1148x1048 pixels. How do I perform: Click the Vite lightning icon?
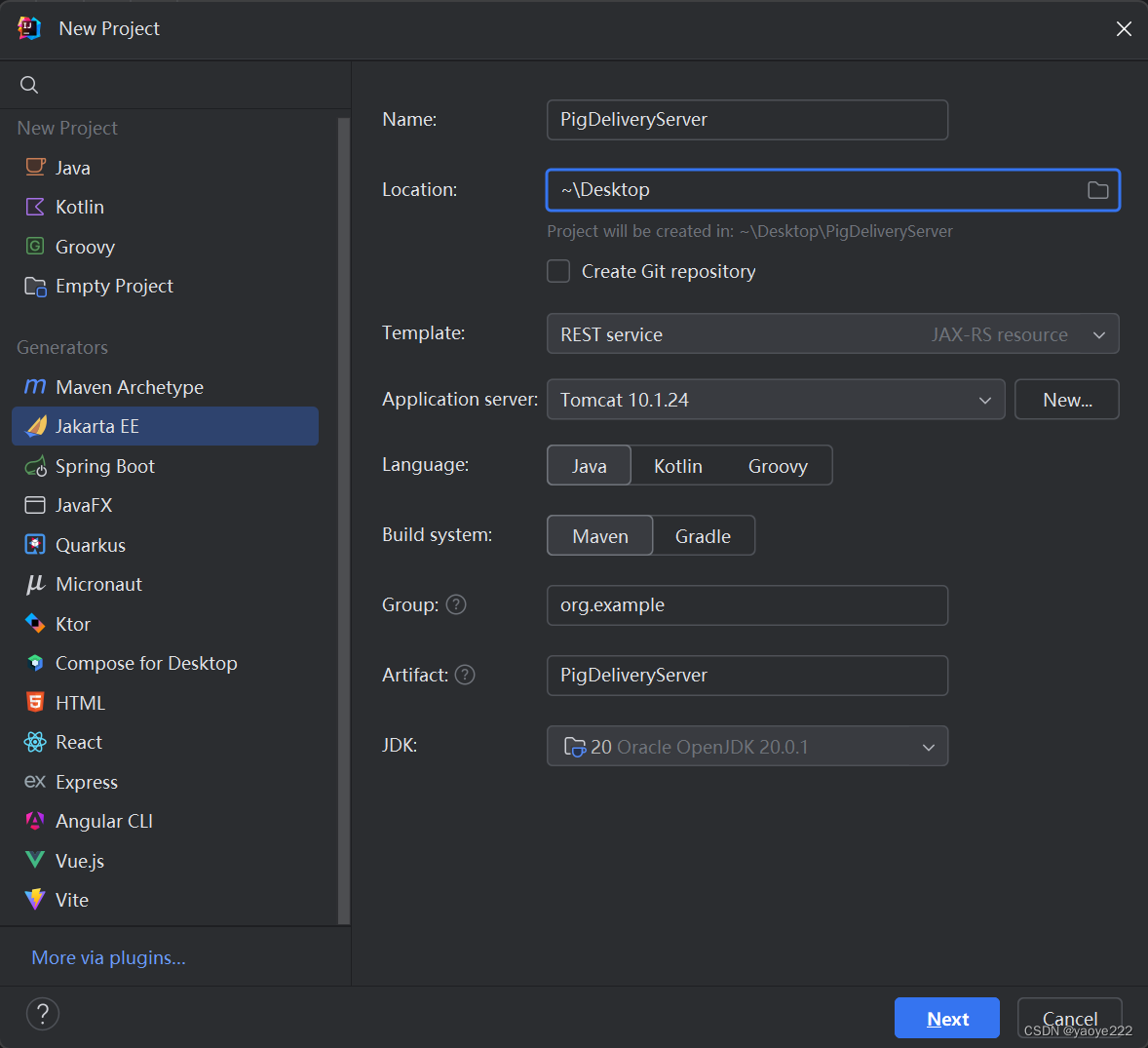click(35, 899)
